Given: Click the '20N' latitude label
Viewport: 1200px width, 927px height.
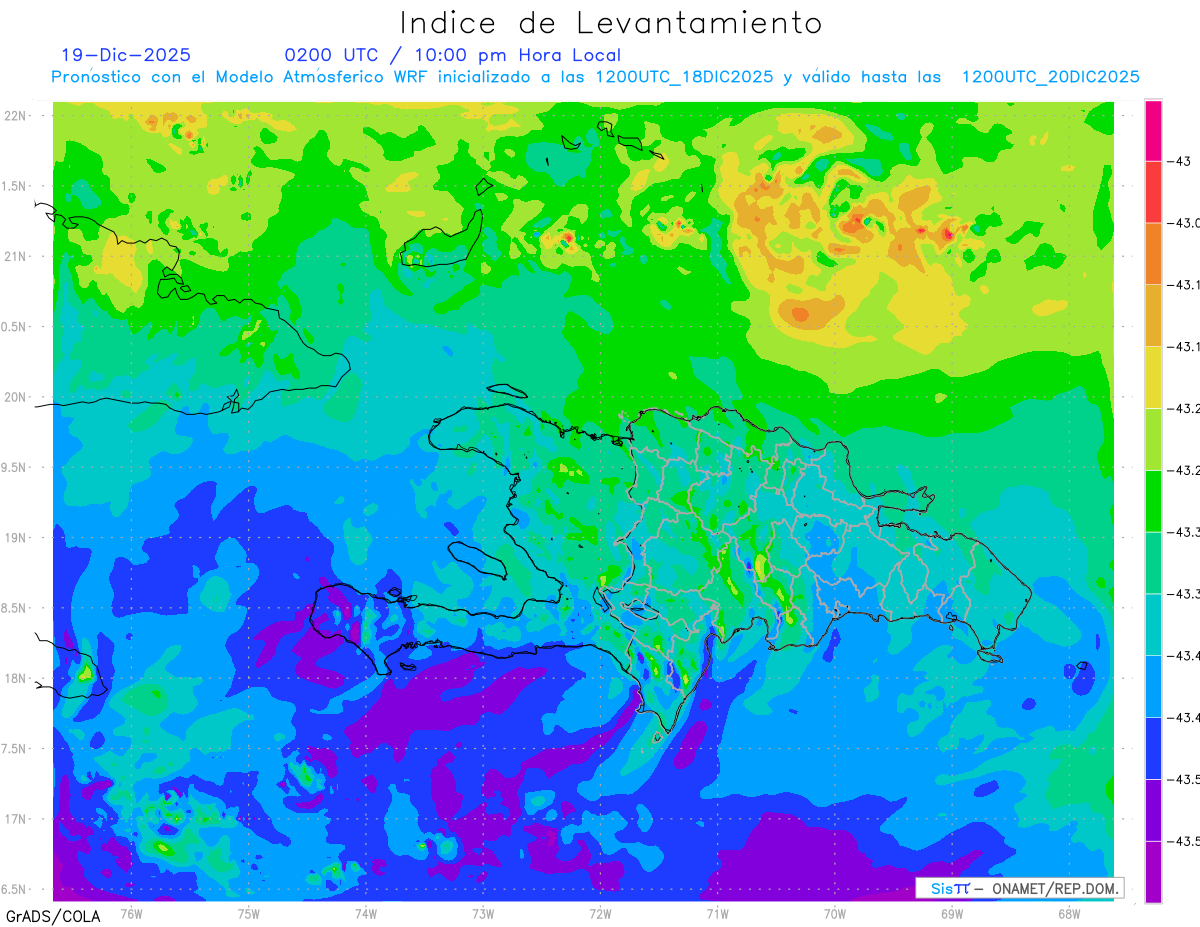Looking at the screenshot, I should 17,397.
